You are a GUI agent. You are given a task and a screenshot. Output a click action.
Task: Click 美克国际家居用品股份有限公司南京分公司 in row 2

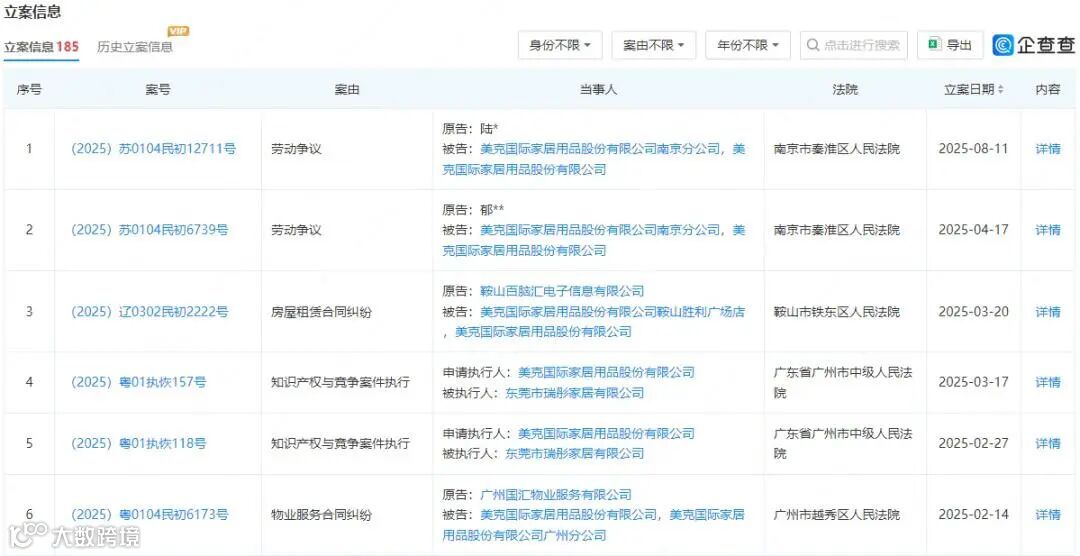[599, 229]
